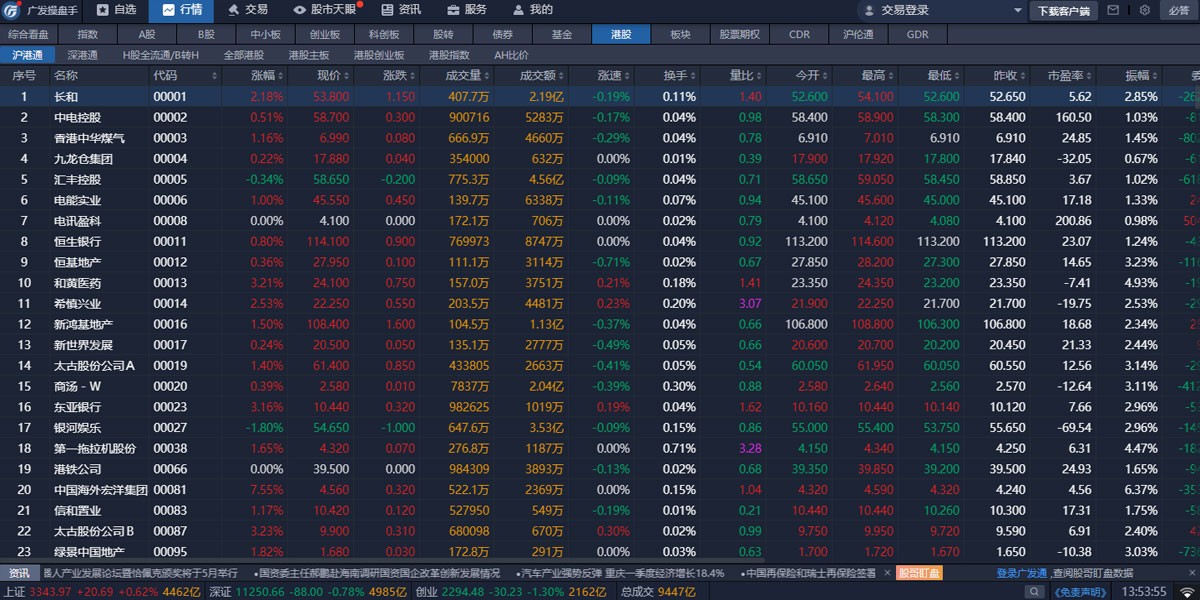Switch to the 行情 quotes tab
Viewport: 1200px width, 600px height.
pyautogui.click(x=180, y=10)
